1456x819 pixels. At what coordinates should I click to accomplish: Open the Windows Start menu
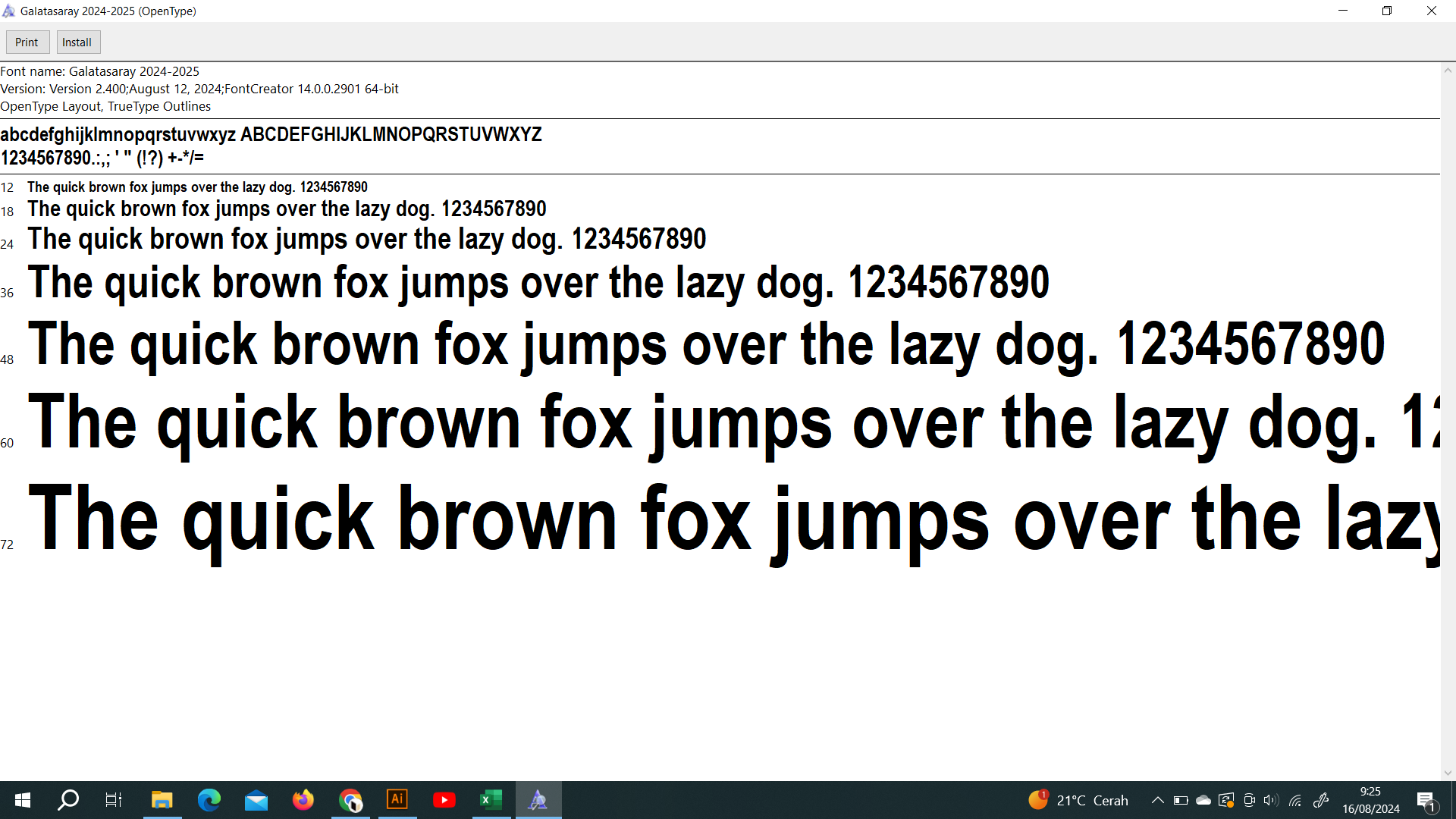pos(23,800)
